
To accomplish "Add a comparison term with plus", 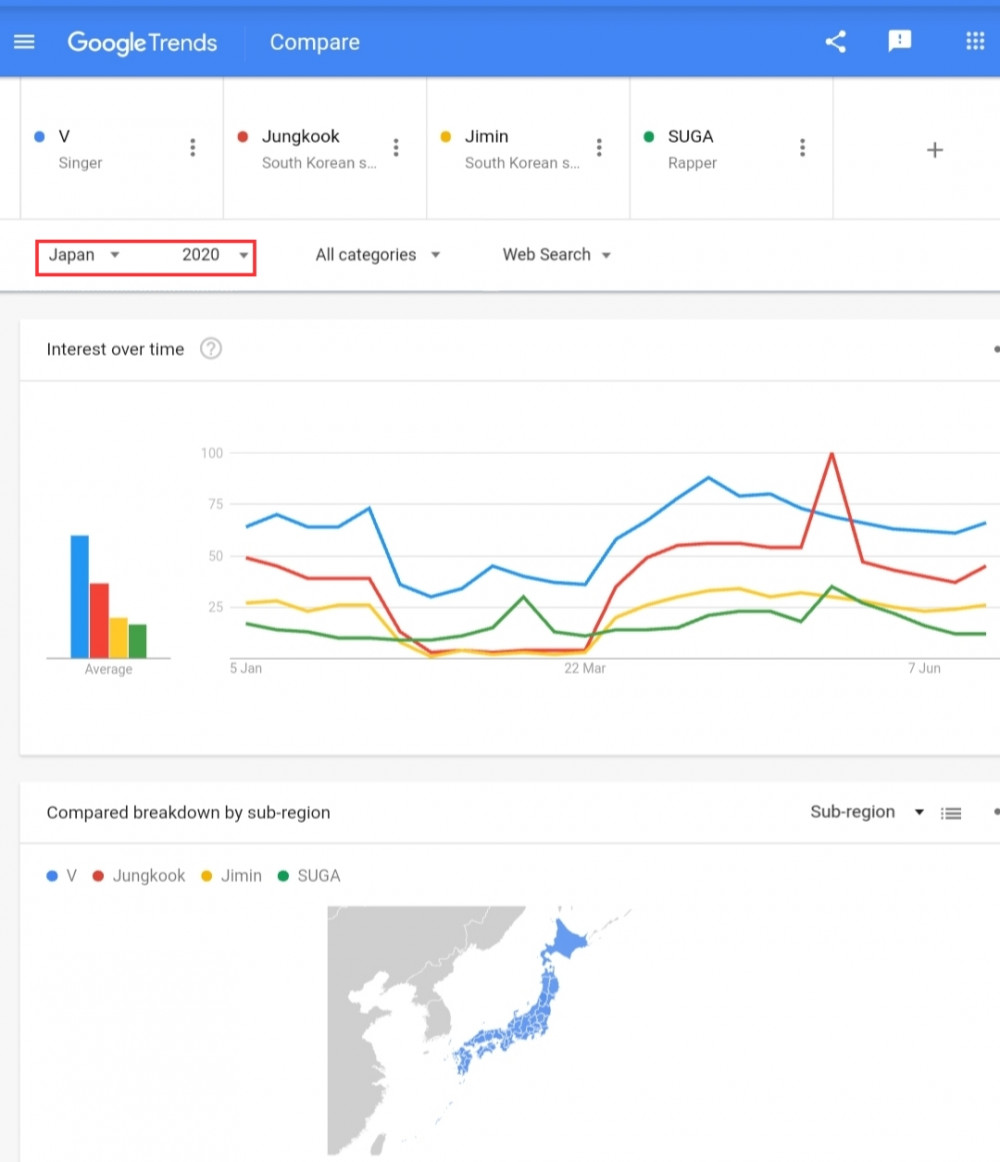I will click(935, 150).
